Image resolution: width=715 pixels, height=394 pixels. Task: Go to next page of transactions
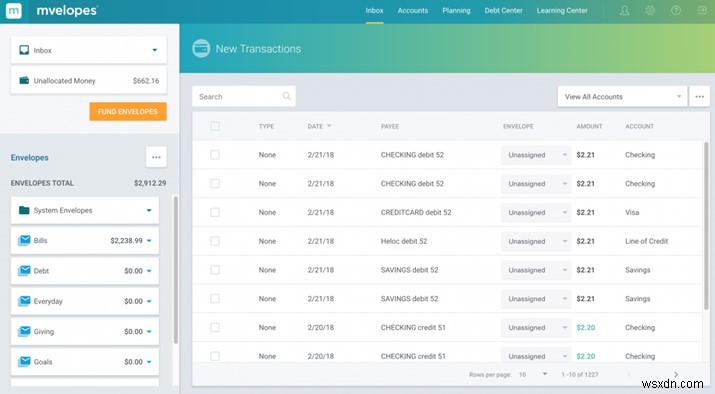[x=676, y=374]
